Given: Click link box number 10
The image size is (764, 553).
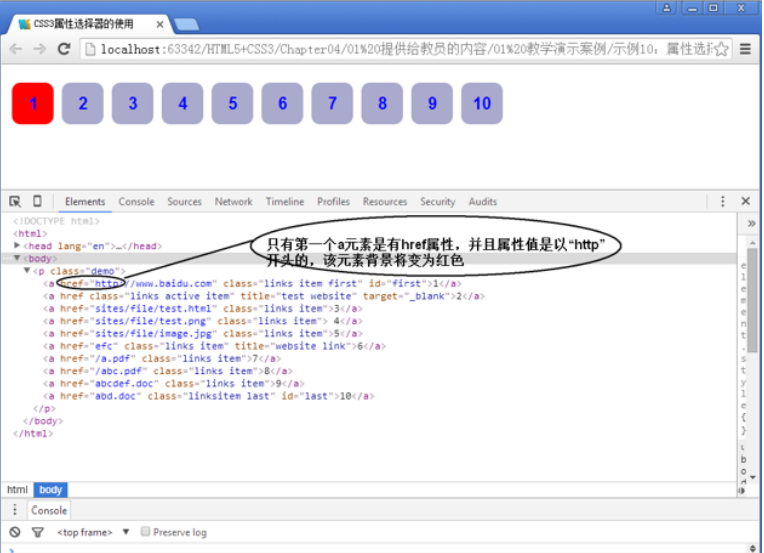Looking at the screenshot, I should 482,103.
